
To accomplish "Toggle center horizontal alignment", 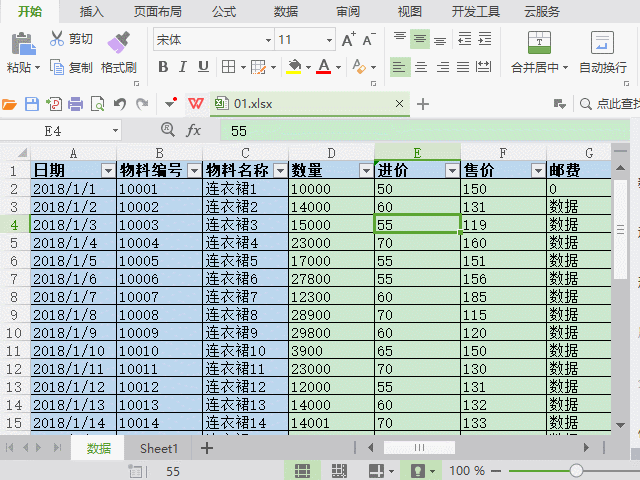I will click(421, 67).
